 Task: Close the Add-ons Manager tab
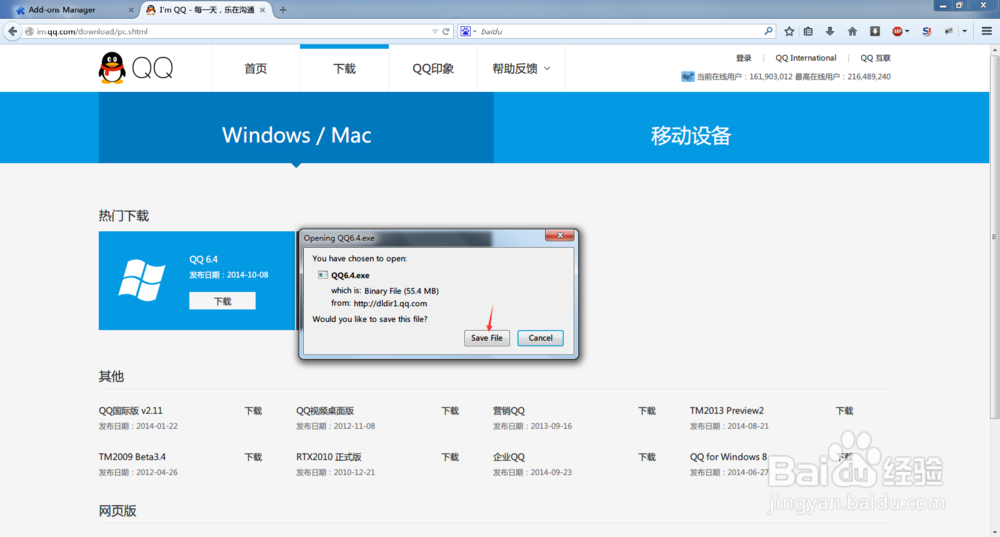[131, 10]
